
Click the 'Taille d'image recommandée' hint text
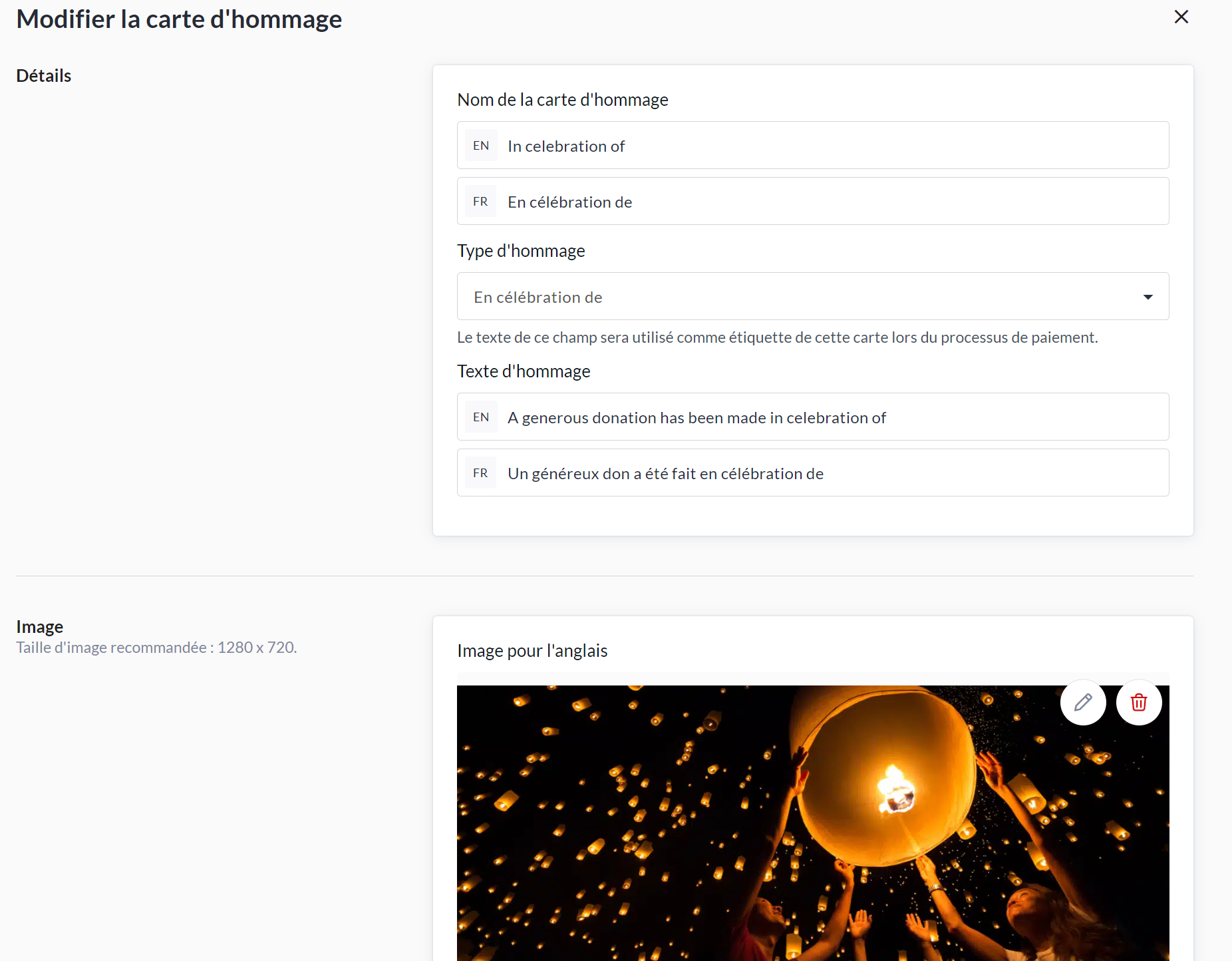click(x=156, y=648)
